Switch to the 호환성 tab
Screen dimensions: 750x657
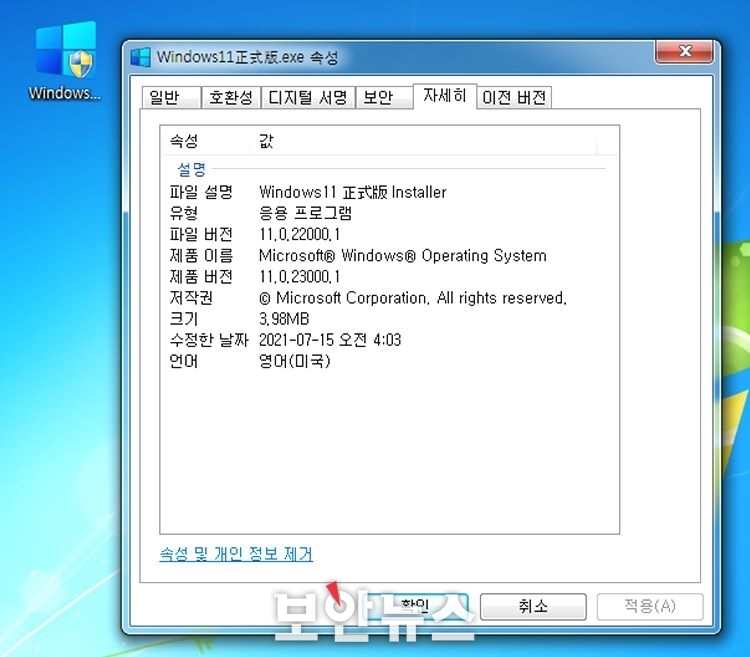[231, 98]
